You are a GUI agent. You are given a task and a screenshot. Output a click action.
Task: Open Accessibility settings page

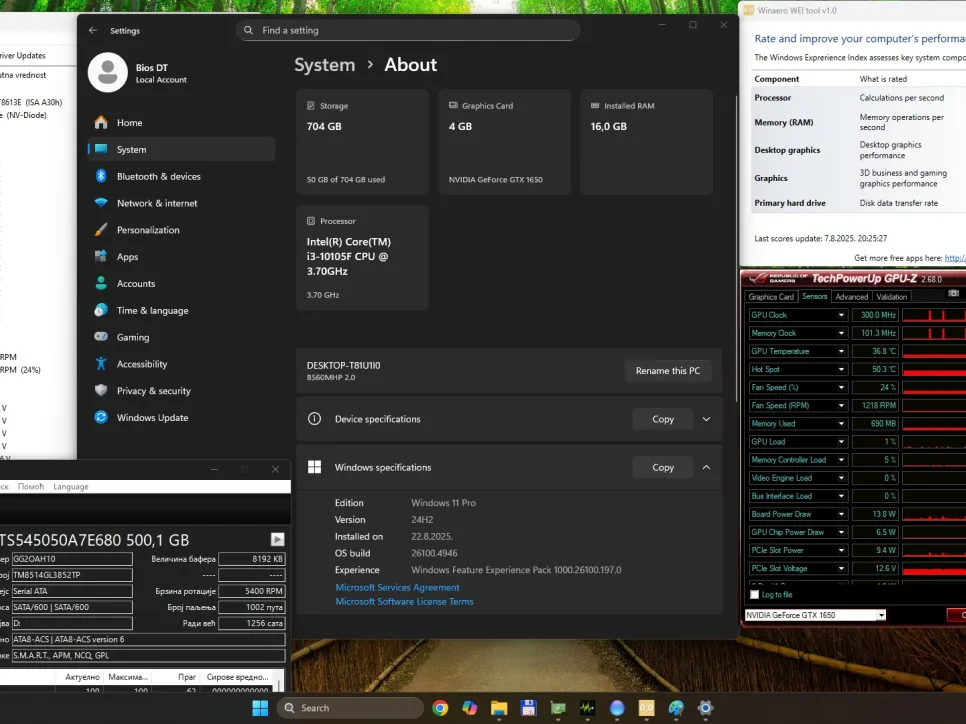[141, 364]
